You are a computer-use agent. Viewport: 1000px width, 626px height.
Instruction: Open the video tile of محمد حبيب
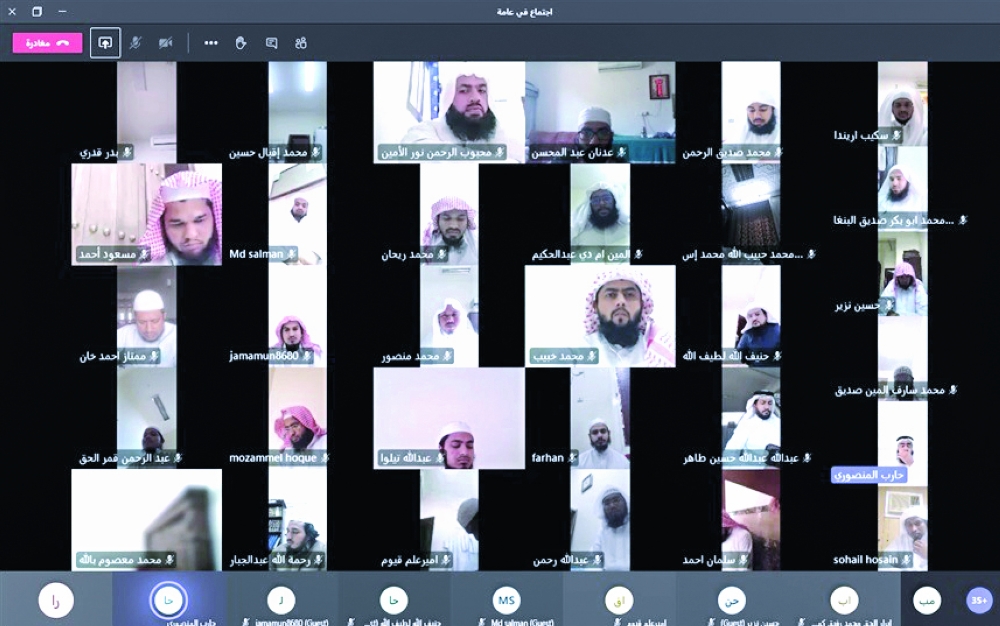tap(600, 315)
